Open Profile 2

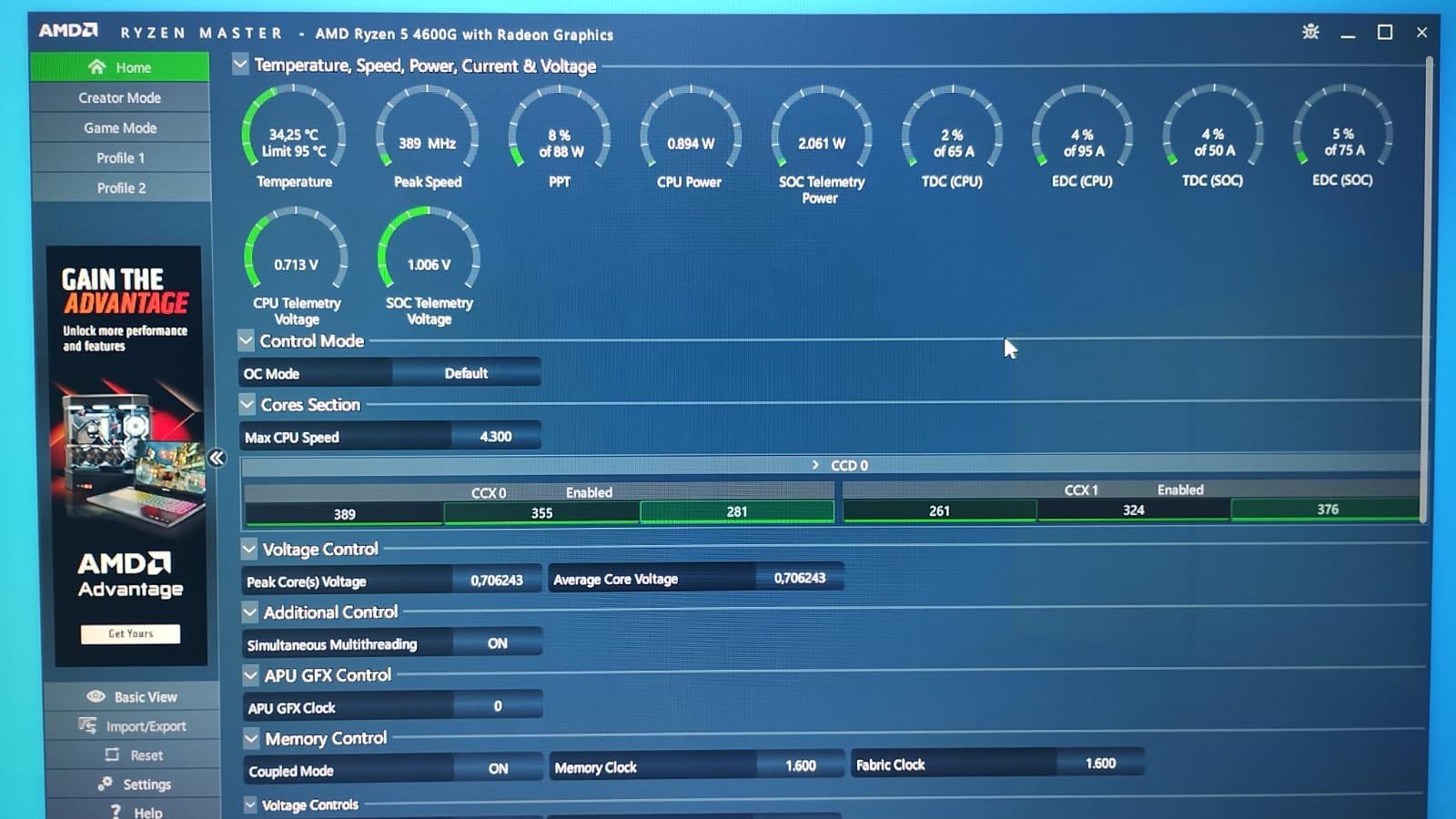click(x=122, y=187)
